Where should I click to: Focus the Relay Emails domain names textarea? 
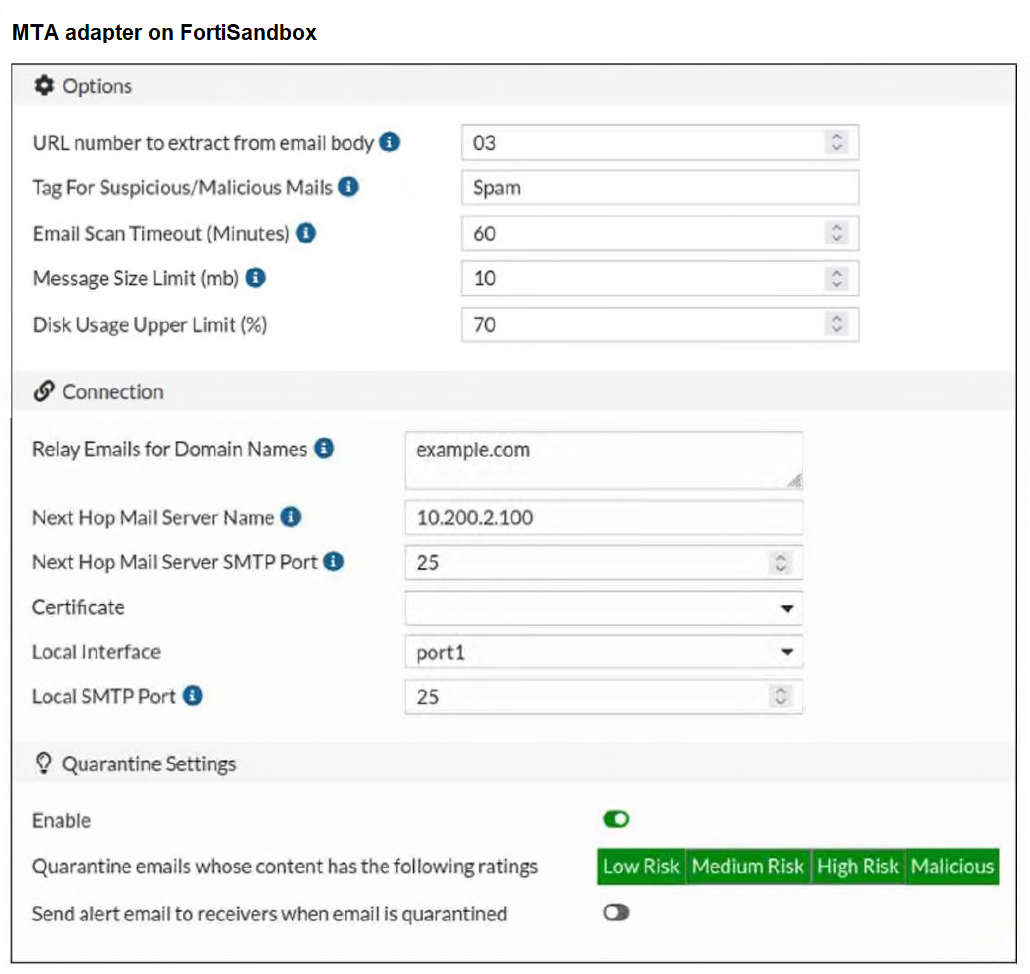(x=604, y=460)
